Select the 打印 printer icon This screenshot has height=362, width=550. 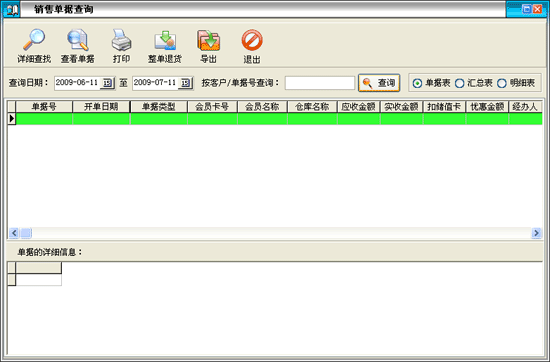(121, 40)
